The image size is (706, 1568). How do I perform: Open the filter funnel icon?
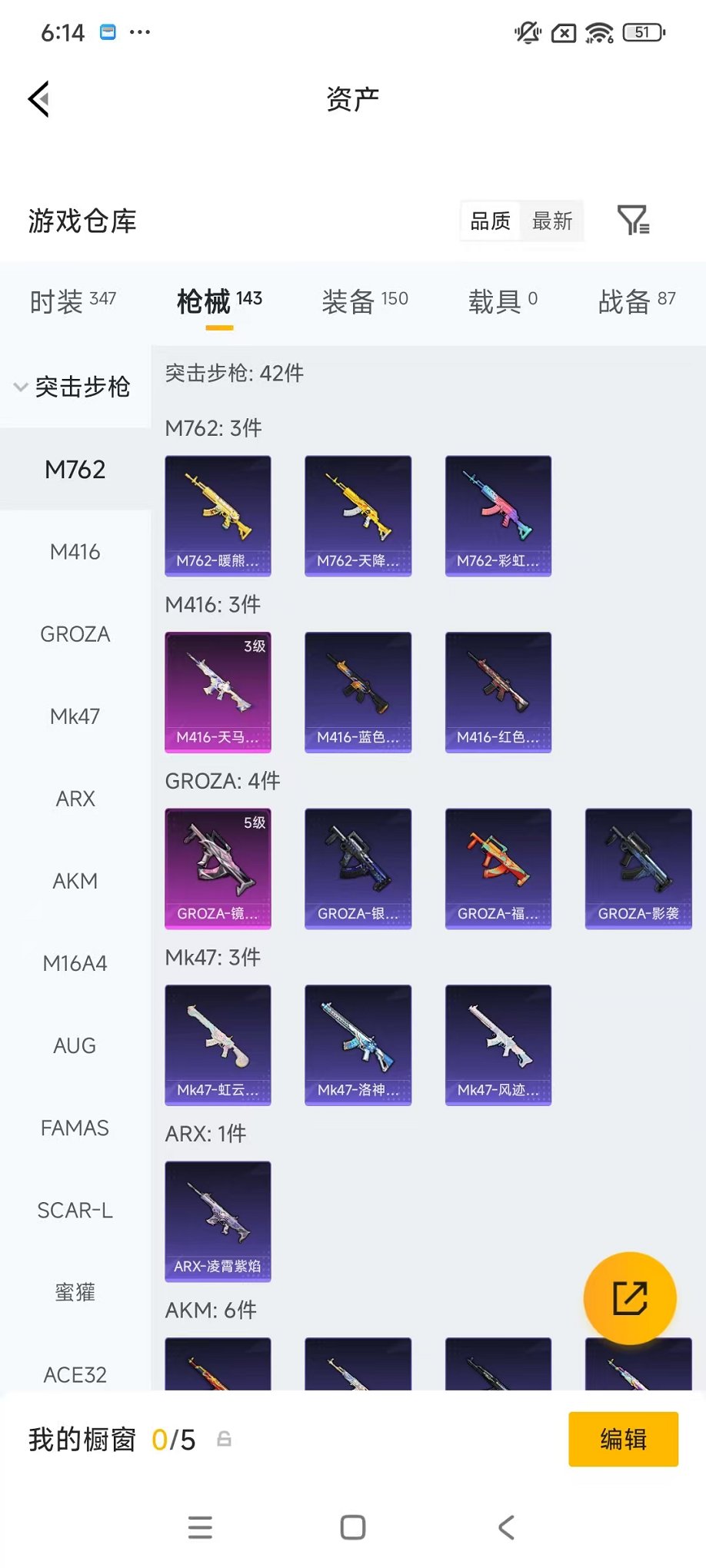[x=634, y=221]
